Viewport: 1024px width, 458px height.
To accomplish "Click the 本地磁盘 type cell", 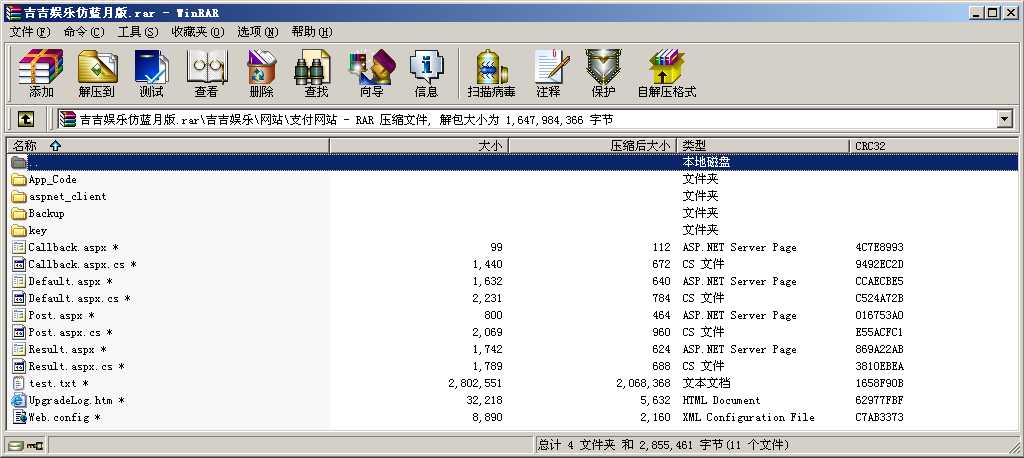I will pos(707,162).
